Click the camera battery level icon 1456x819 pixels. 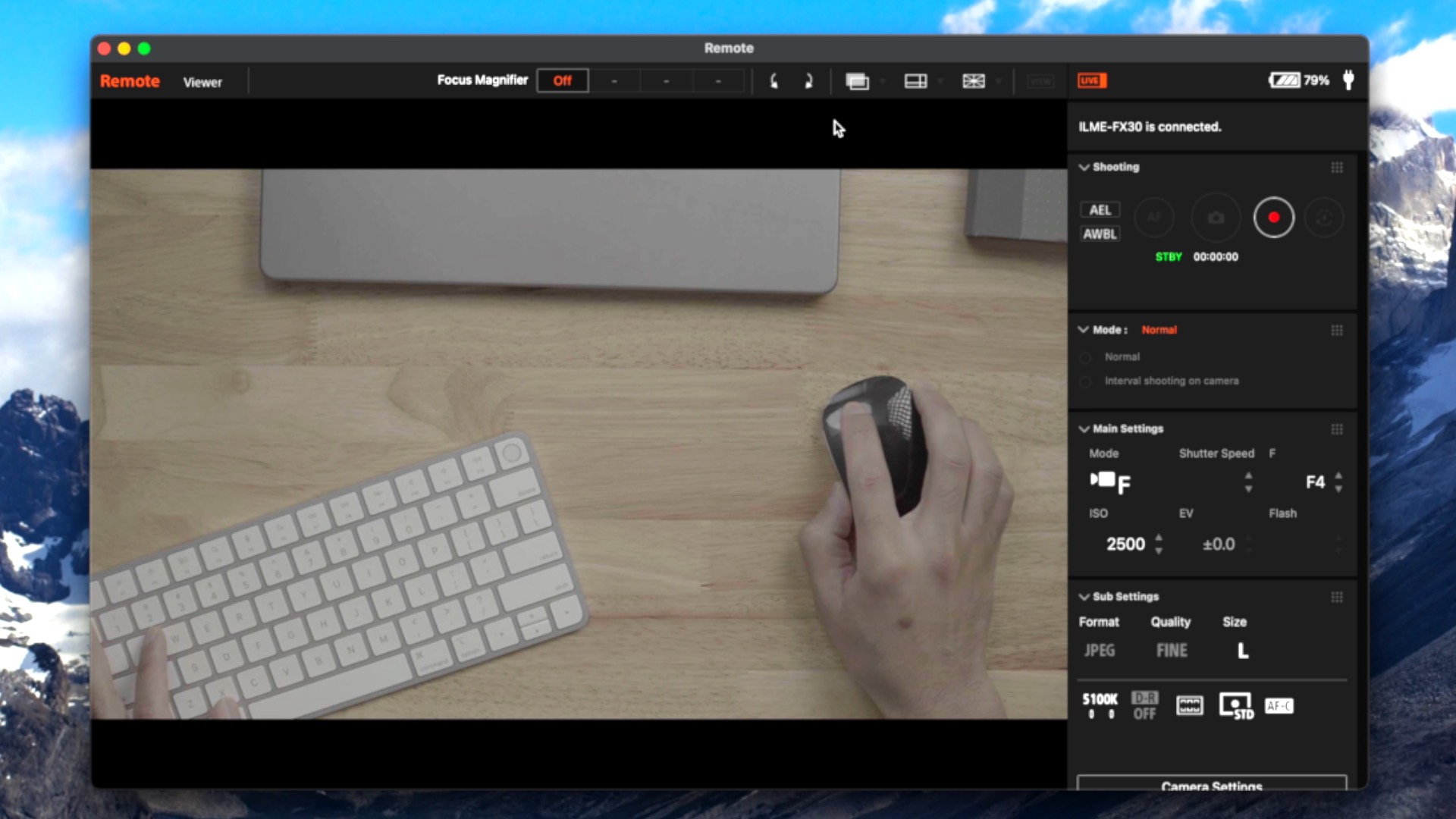tap(1285, 80)
